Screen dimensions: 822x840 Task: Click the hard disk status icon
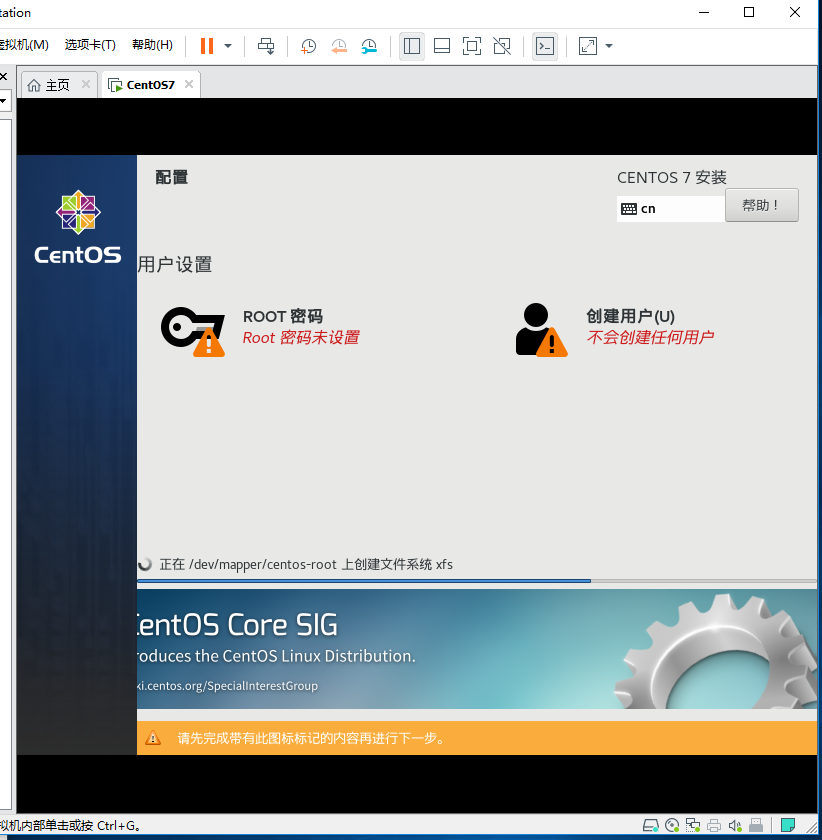coord(651,826)
